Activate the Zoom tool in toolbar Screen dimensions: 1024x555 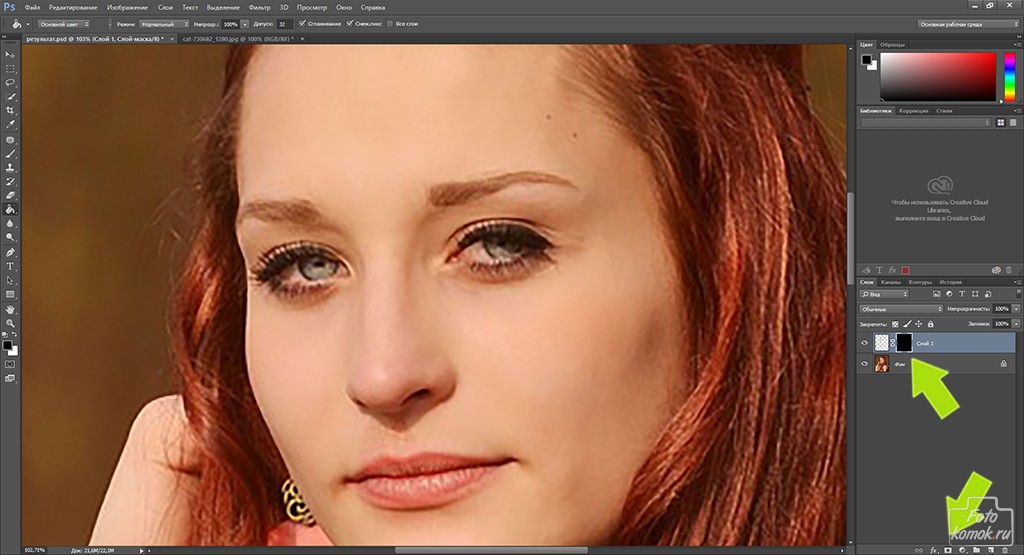click(10, 324)
